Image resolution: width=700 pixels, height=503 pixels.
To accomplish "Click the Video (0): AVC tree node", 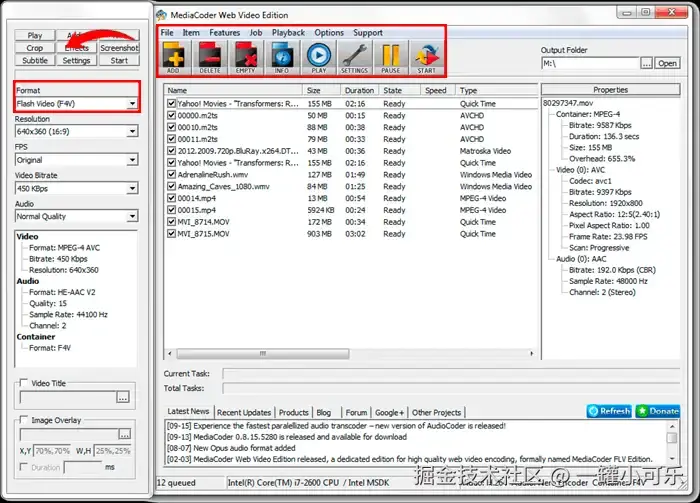I will (580, 170).
